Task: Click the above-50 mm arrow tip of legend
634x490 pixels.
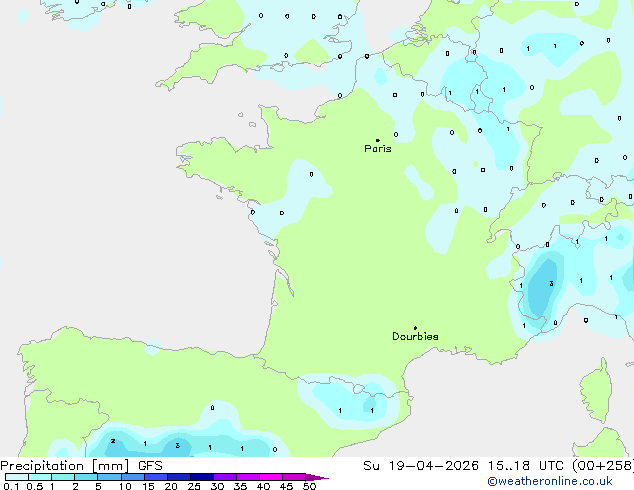Action: pos(317,478)
